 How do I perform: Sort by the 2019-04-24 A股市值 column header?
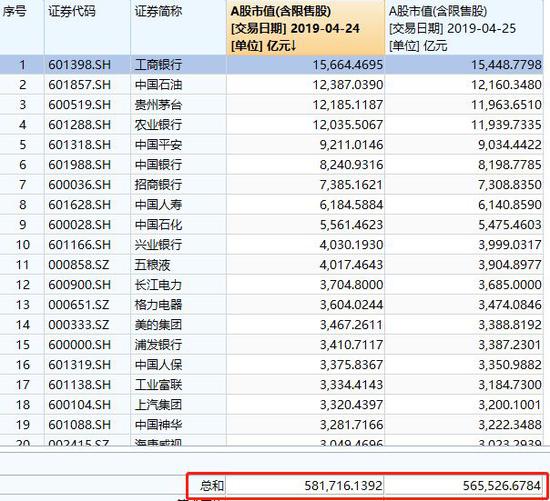tap(306, 27)
